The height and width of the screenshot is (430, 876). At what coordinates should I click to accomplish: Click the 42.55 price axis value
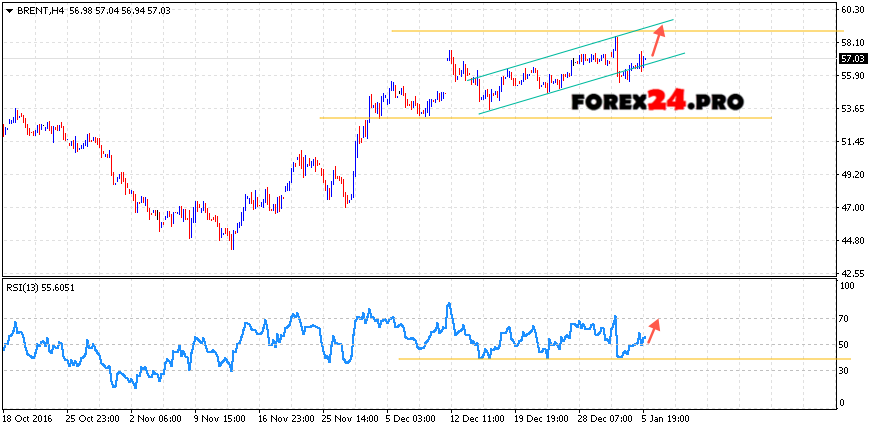point(853,272)
